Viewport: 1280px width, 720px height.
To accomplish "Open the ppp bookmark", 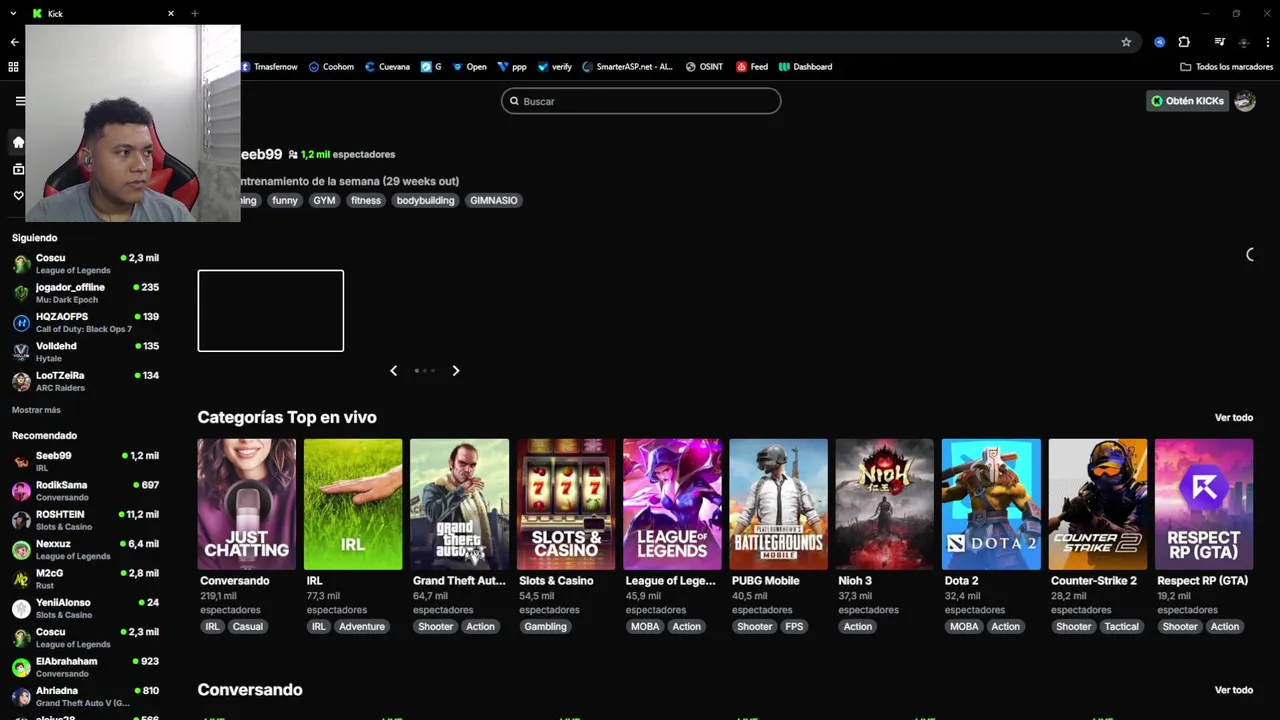I will pos(512,67).
